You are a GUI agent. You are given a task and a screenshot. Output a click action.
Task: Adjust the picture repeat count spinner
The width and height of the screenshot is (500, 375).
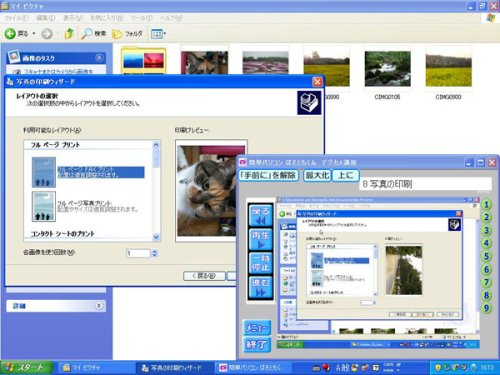154,253
